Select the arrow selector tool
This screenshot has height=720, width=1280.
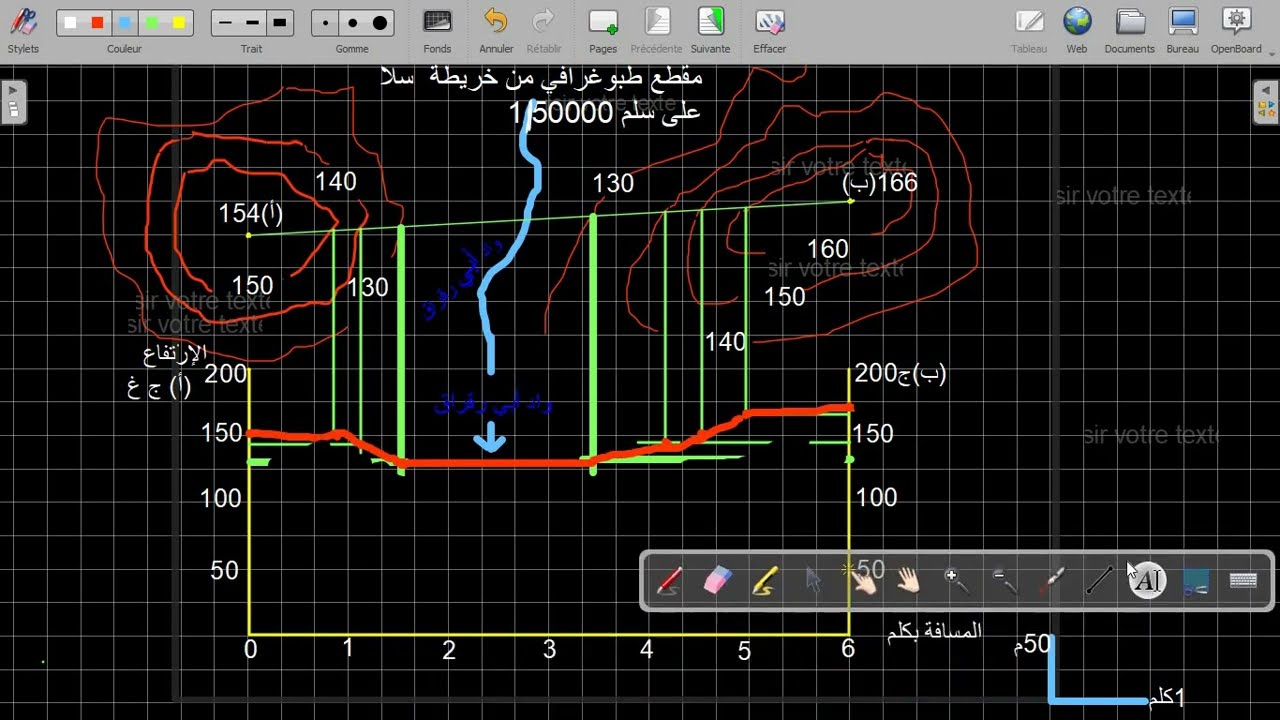813,580
